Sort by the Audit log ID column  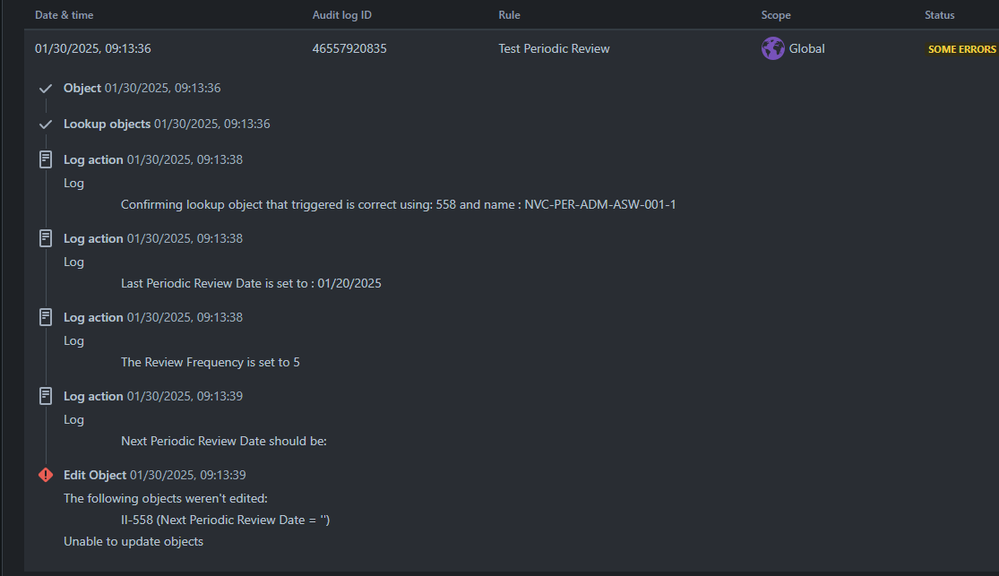pos(341,15)
